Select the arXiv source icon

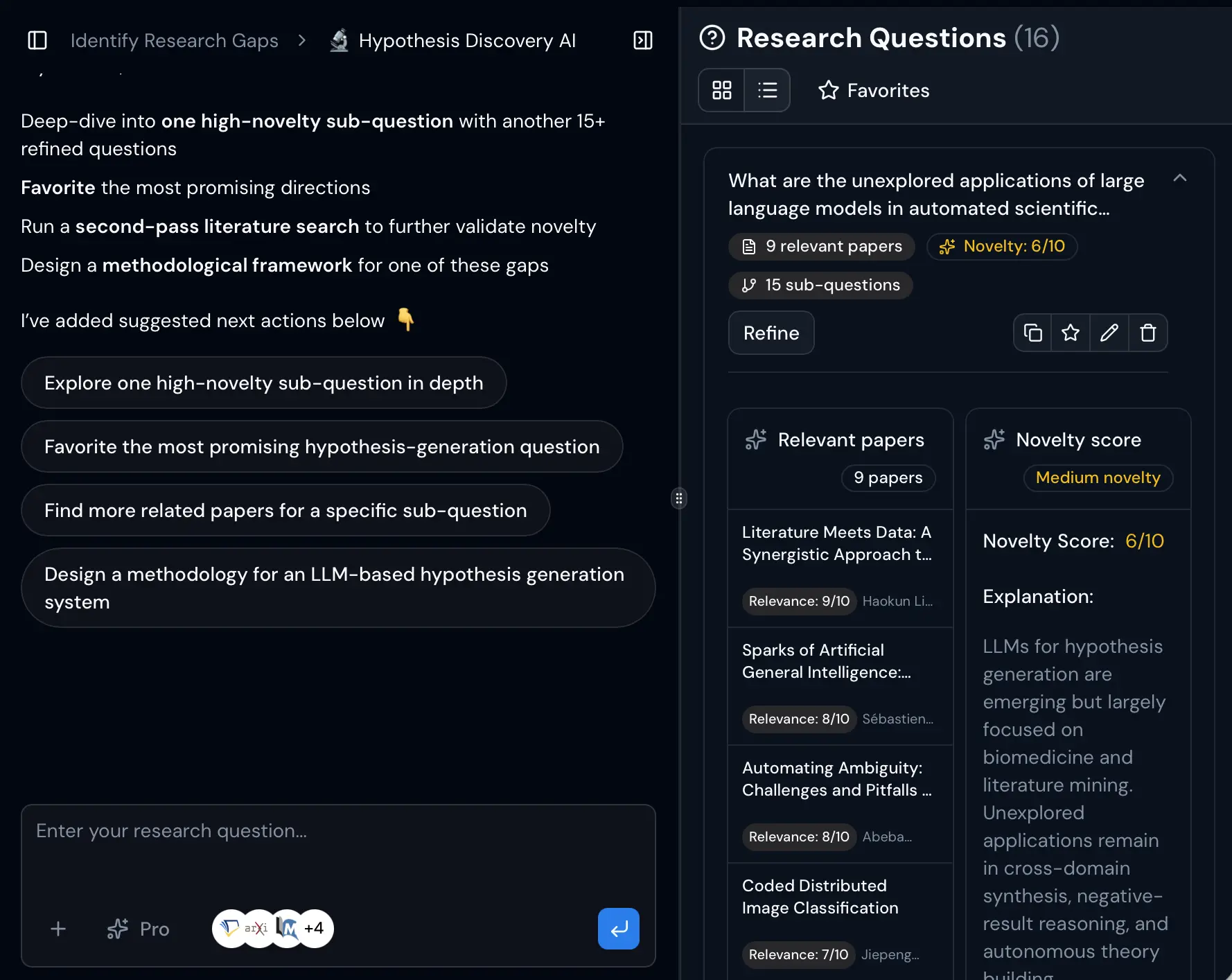pos(256,929)
